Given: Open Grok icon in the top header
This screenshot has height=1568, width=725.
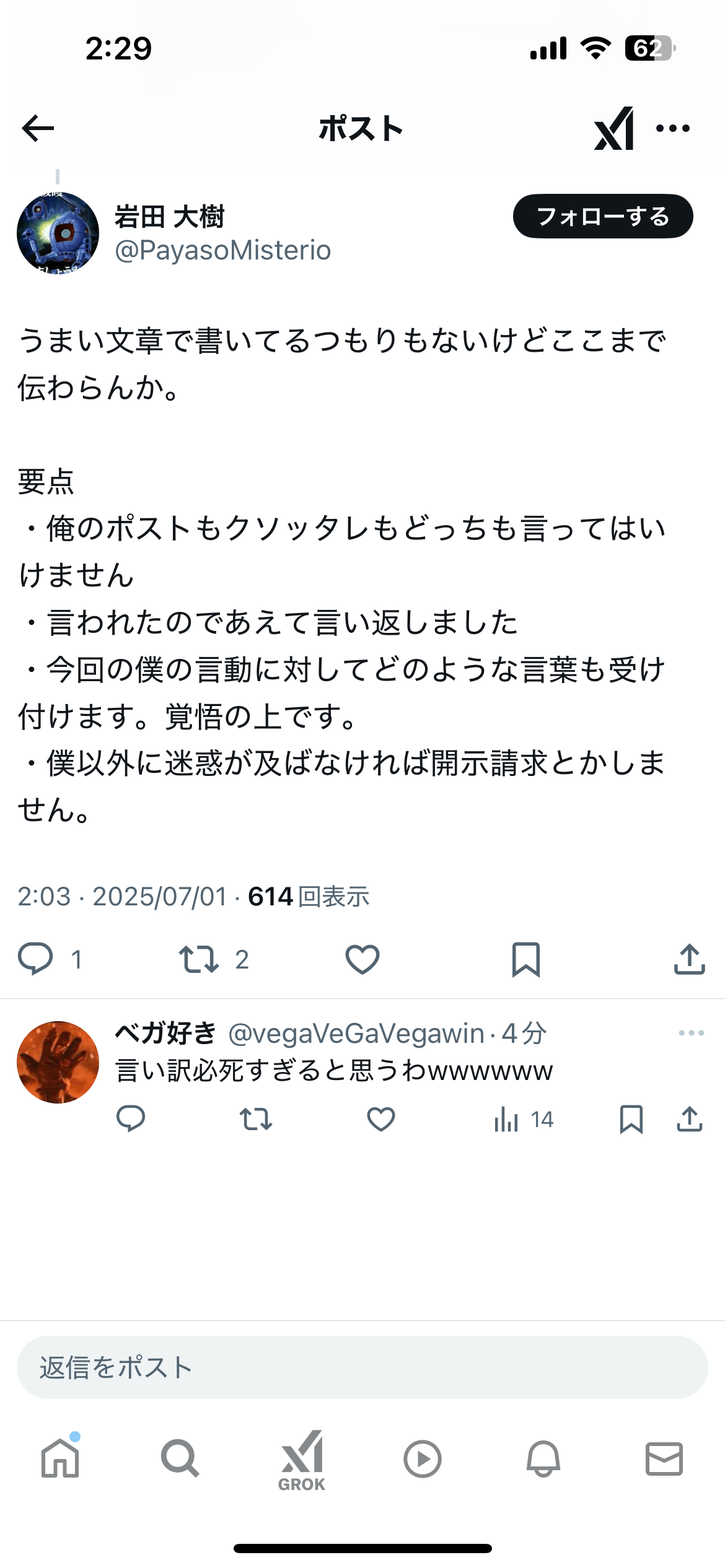Looking at the screenshot, I should coord(614,128).
